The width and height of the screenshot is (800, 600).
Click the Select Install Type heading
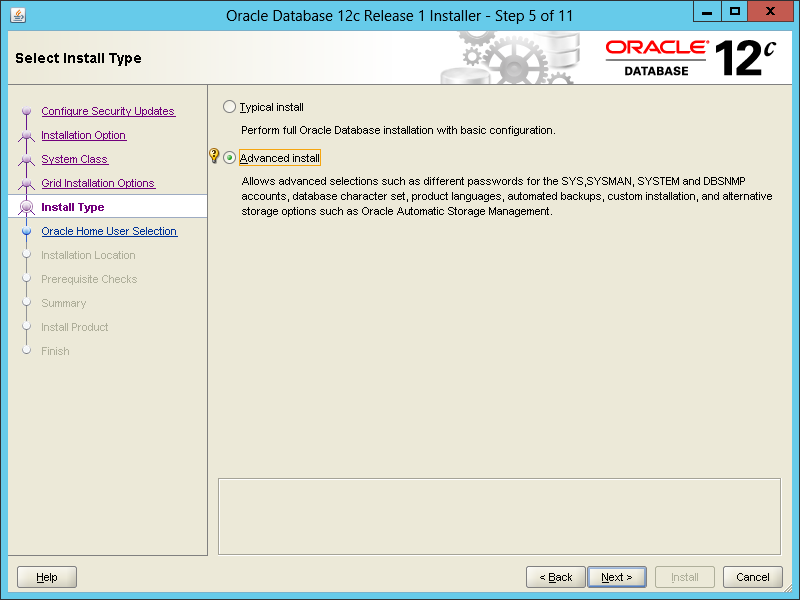click(x=78, y=58)
